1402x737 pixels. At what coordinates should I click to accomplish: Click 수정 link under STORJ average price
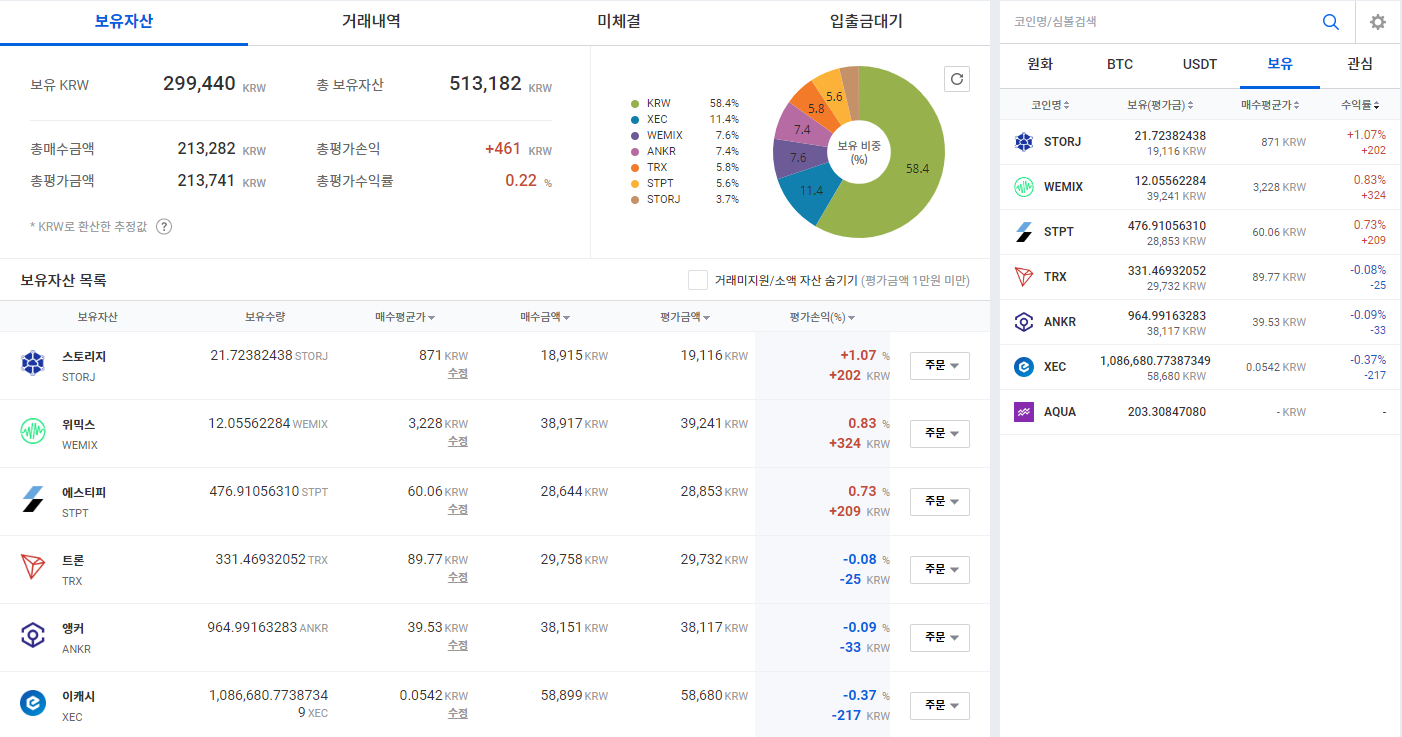pos(457,373)
